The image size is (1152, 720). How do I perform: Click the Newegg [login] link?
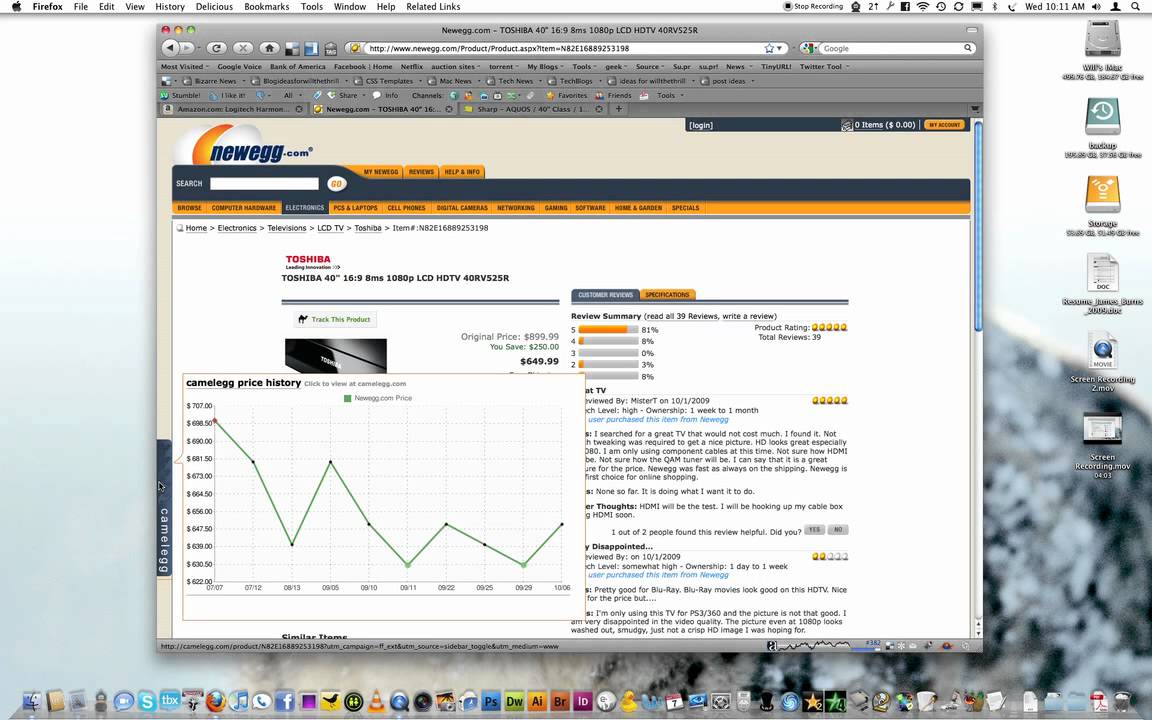(x=700, y=125)
